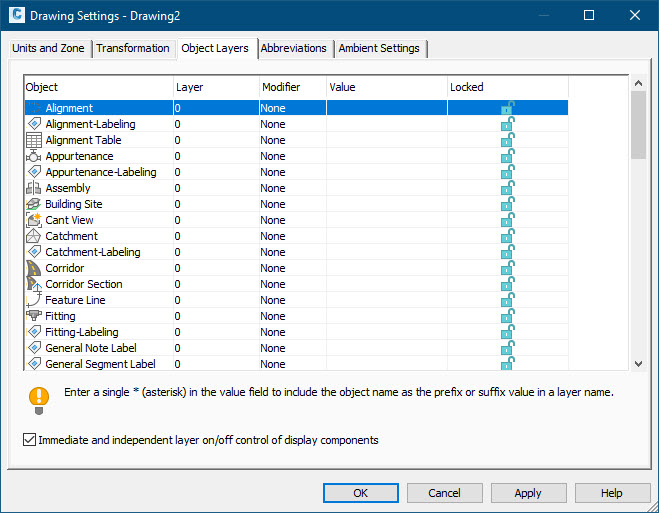659x513 pixels.
Task: Click the Feature Line curve icon
Action: click(34, 300)
